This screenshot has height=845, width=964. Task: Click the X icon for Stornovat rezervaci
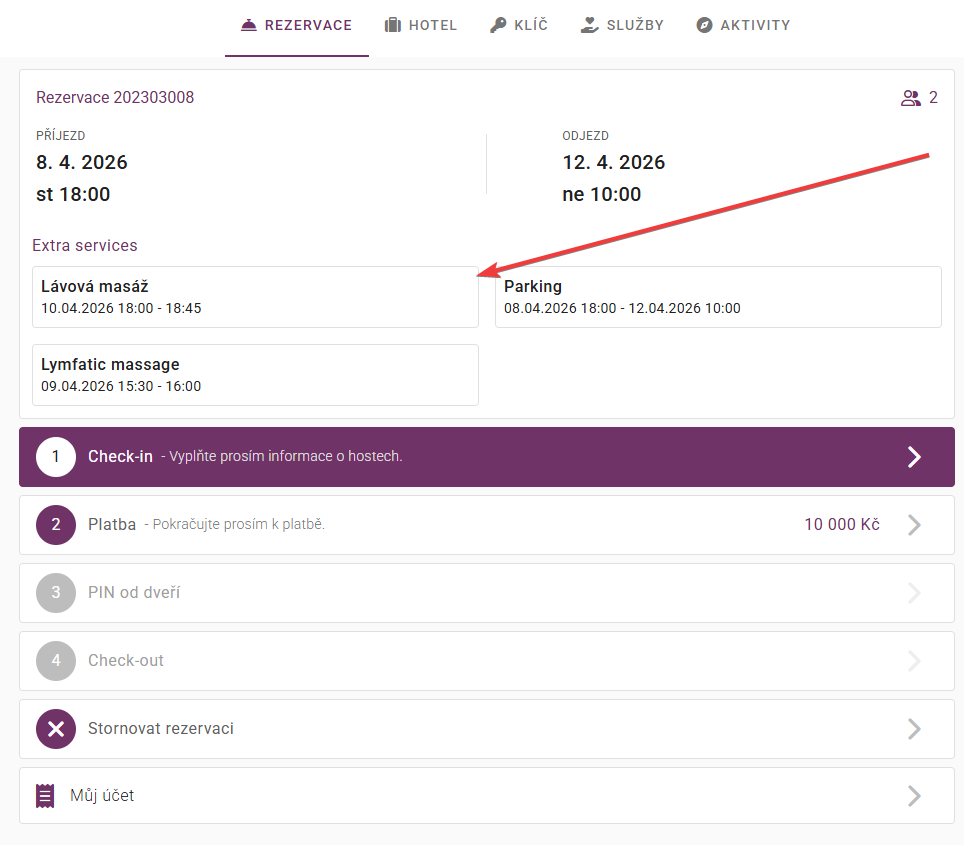[56, 729]
